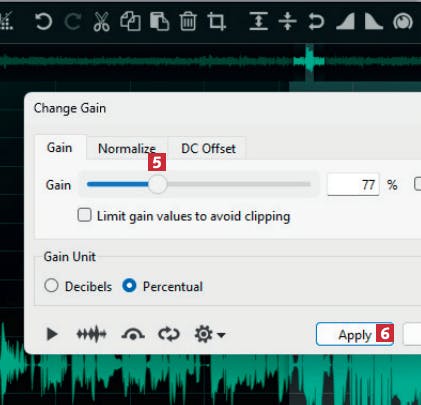Enable Limit gain values to avoid clipping
Image resolution: width=421 pixels, height=405 pixels.
[x=84, y=215]
